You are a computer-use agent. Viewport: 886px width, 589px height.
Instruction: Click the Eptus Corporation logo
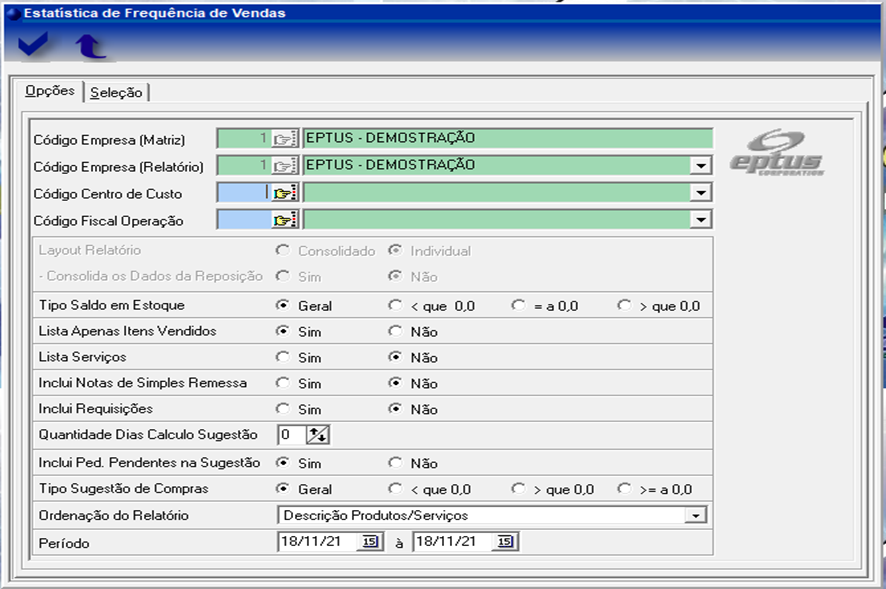[x=776, y=153]
